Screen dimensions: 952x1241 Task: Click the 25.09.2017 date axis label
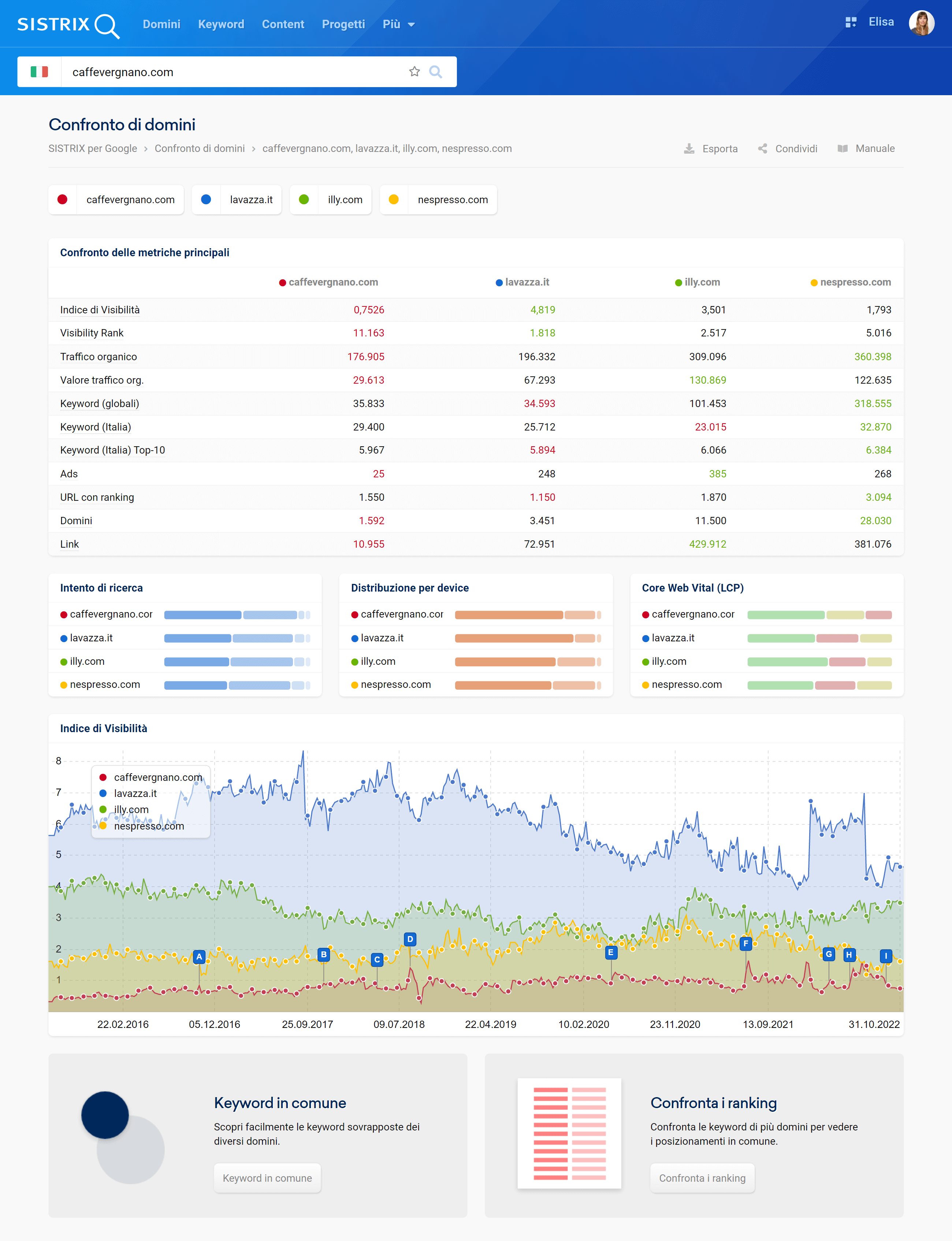[x=307, y=1024]
